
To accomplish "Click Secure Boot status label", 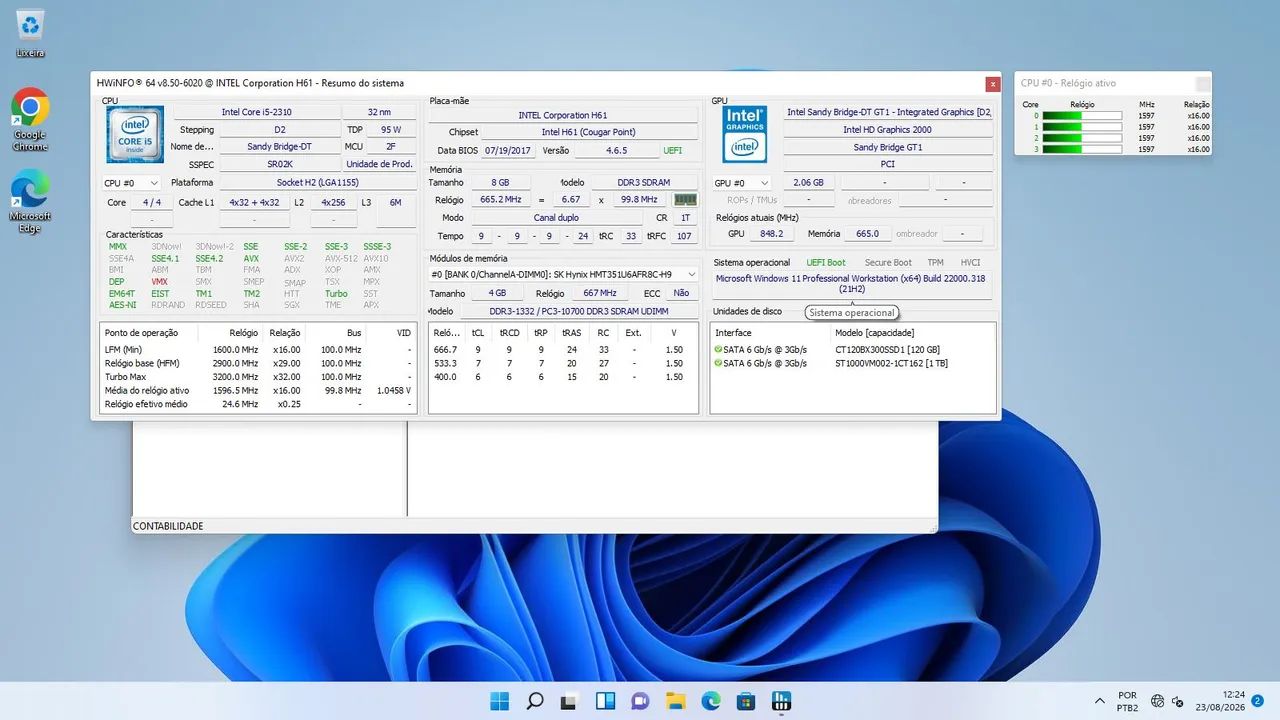I will tap(887, 262).
